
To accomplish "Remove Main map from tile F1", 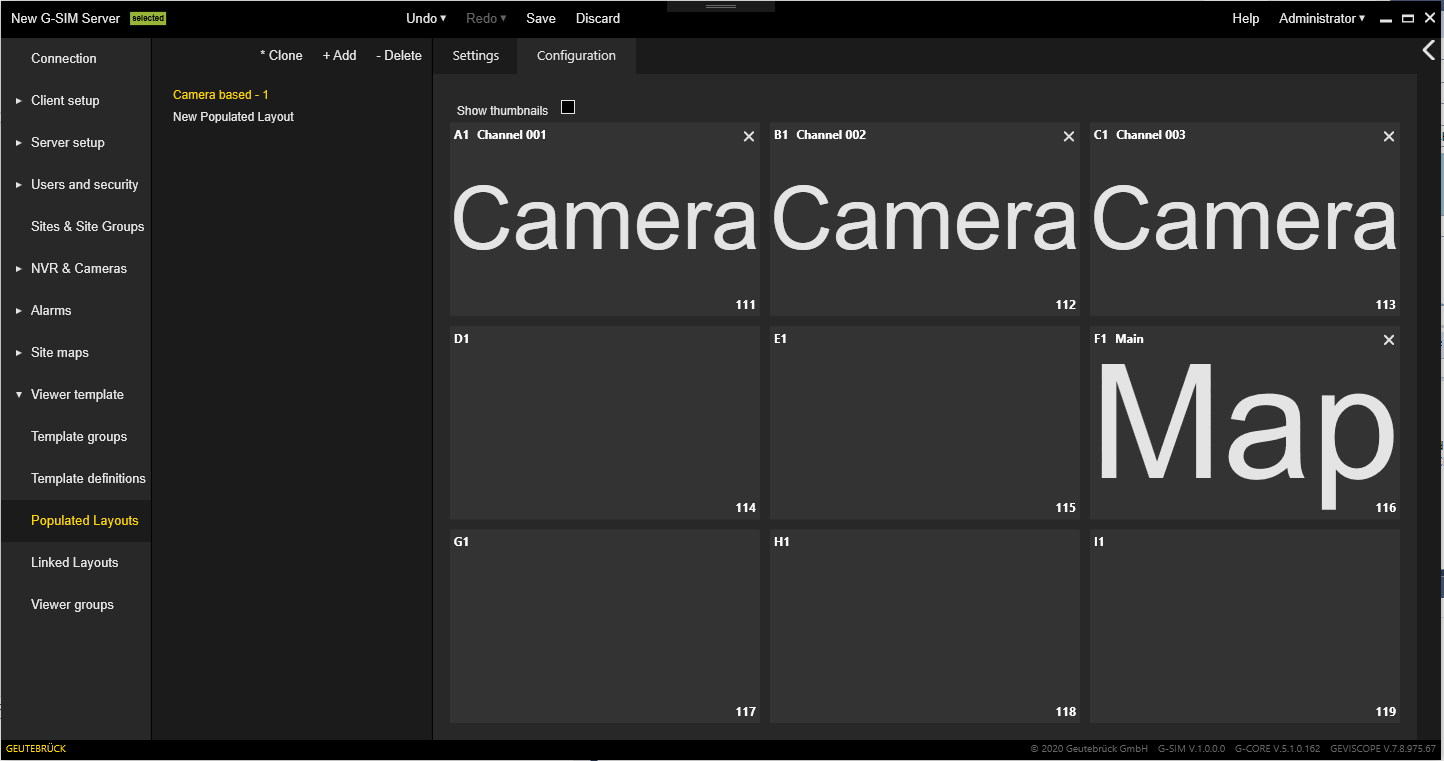I will pos(1389,341).
